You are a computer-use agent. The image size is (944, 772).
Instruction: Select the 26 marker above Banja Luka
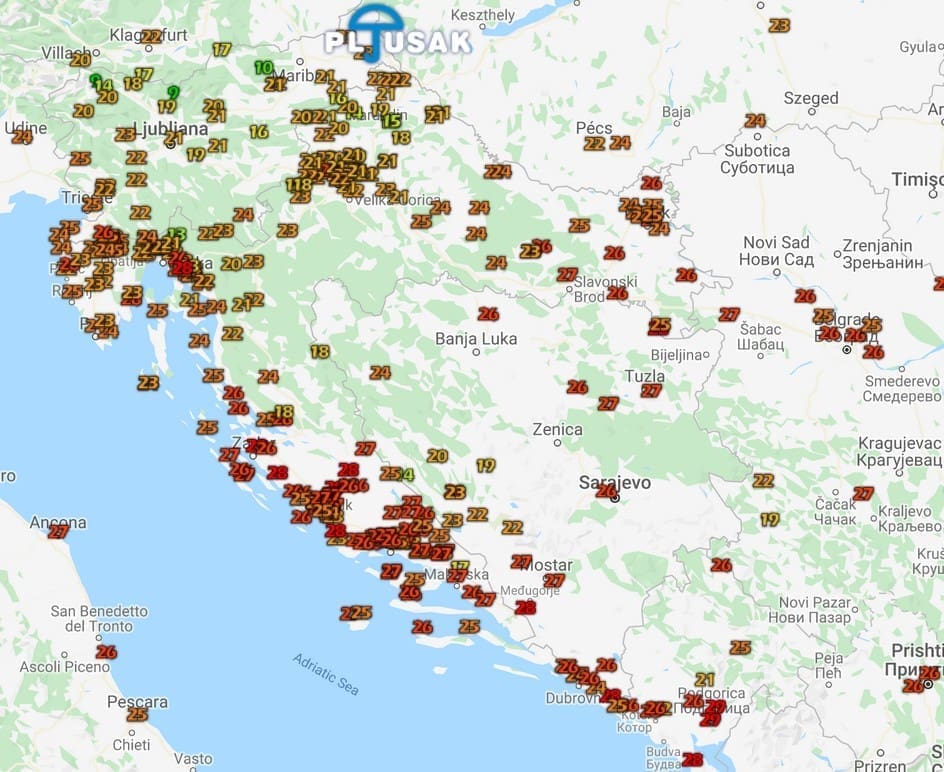(488, 314)
